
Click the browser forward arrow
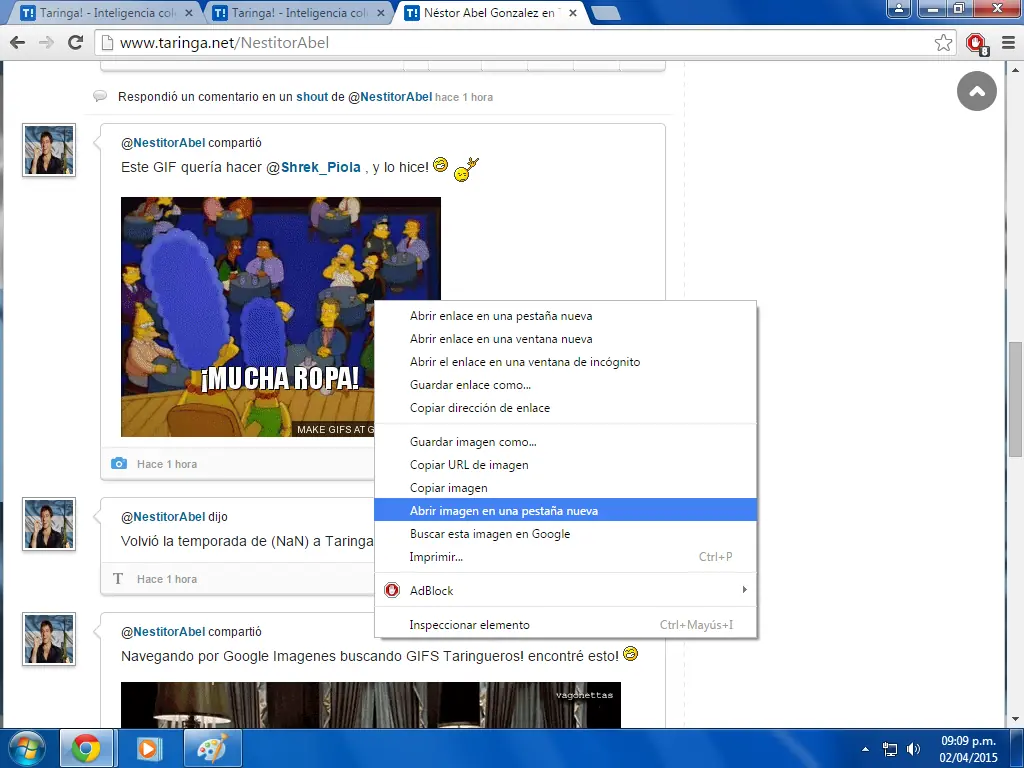[46, 42]
